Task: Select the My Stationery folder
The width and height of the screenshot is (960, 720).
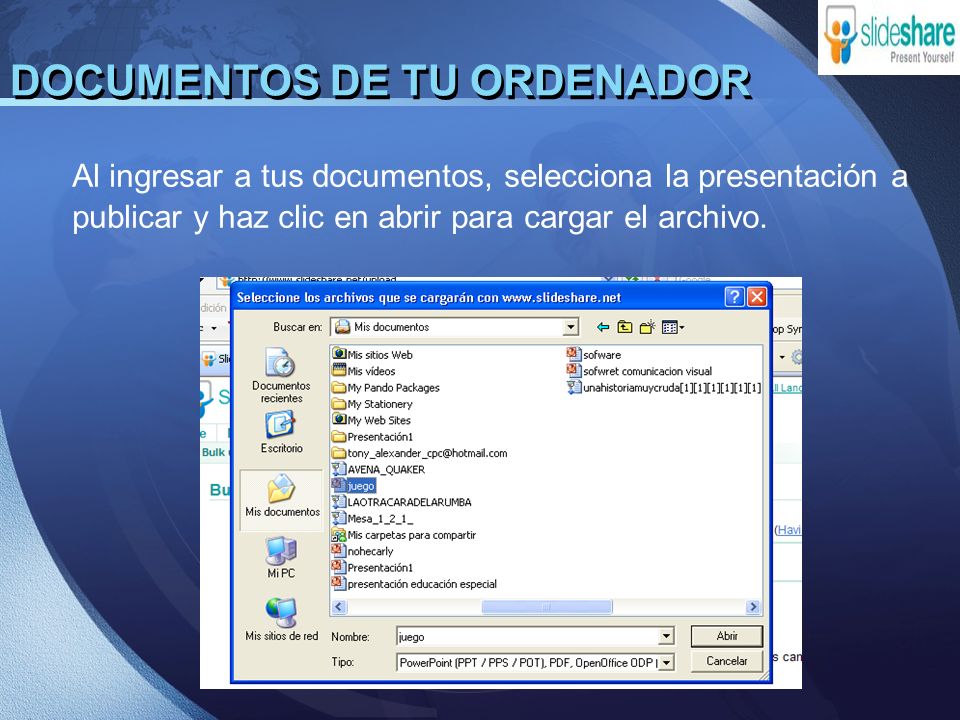Action: (x=372, y=404)
